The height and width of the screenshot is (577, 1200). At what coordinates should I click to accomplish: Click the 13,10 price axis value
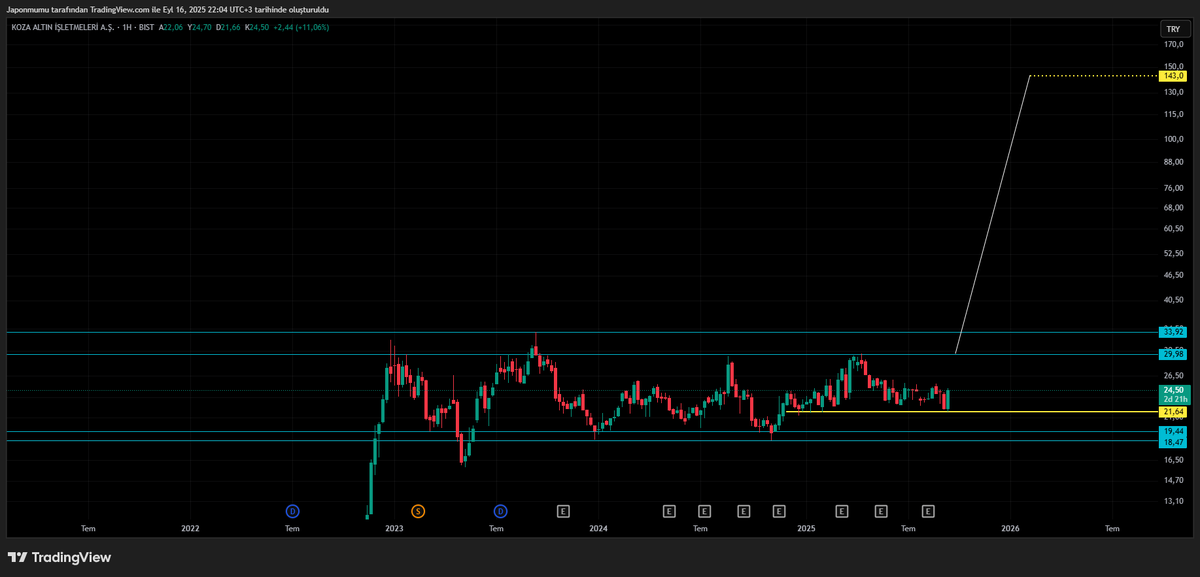point(1173,501)
